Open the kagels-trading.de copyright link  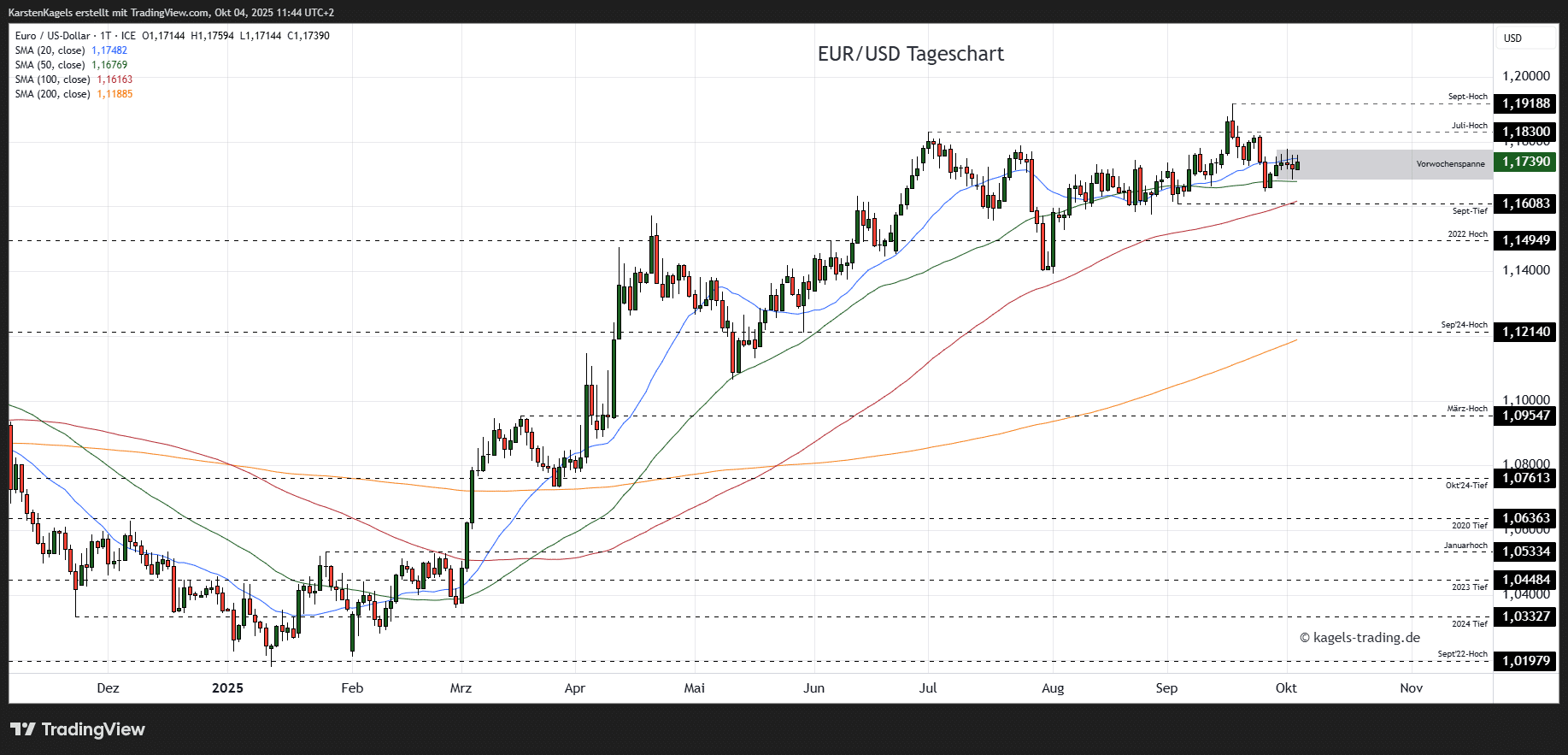pyautogui.click(x=1360, y=638)
